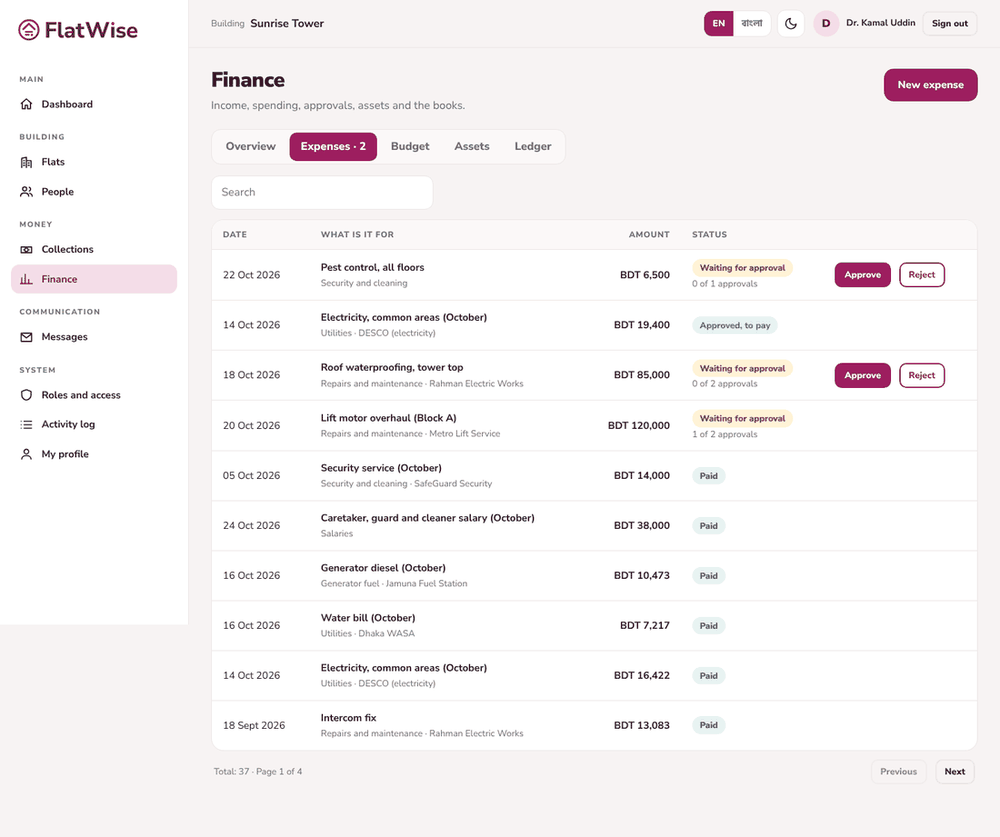Toggle dark mode with the moon icon

(791, 24)
